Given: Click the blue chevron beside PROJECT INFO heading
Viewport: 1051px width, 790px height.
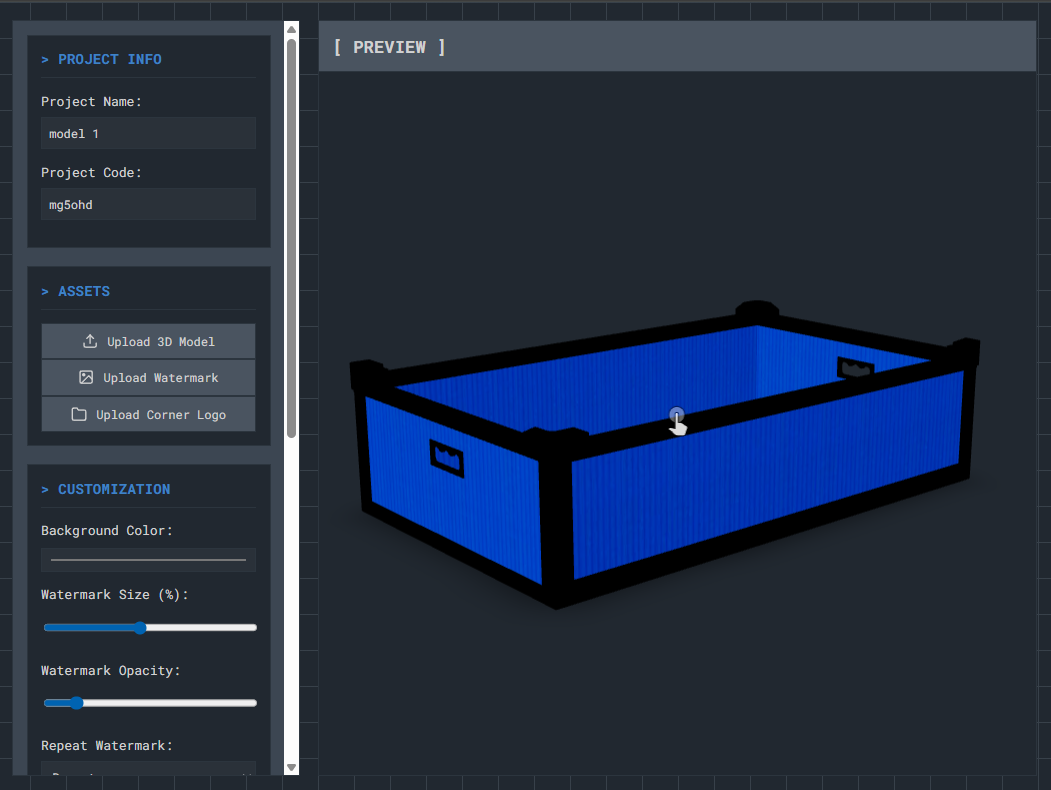Looking at the screenshot, I should coord(45,59).
